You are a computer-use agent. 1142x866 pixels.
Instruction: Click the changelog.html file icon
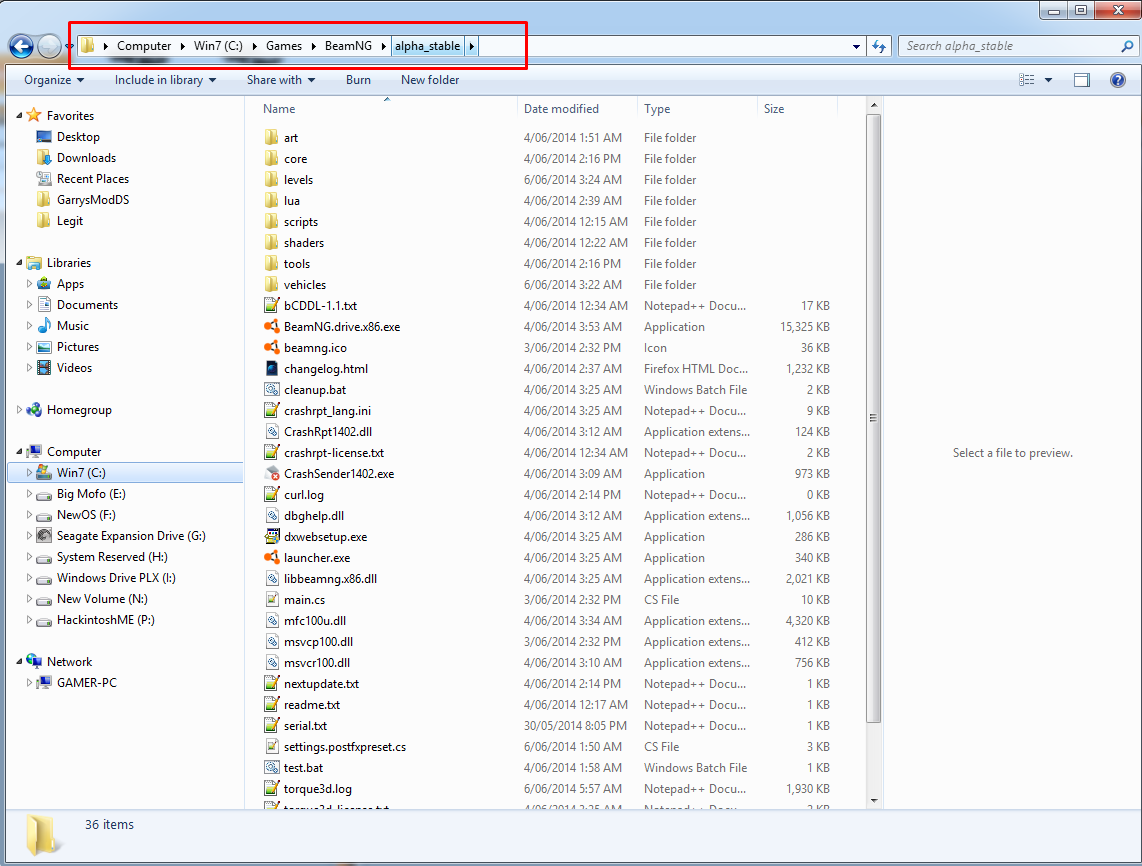coord(272,369)
